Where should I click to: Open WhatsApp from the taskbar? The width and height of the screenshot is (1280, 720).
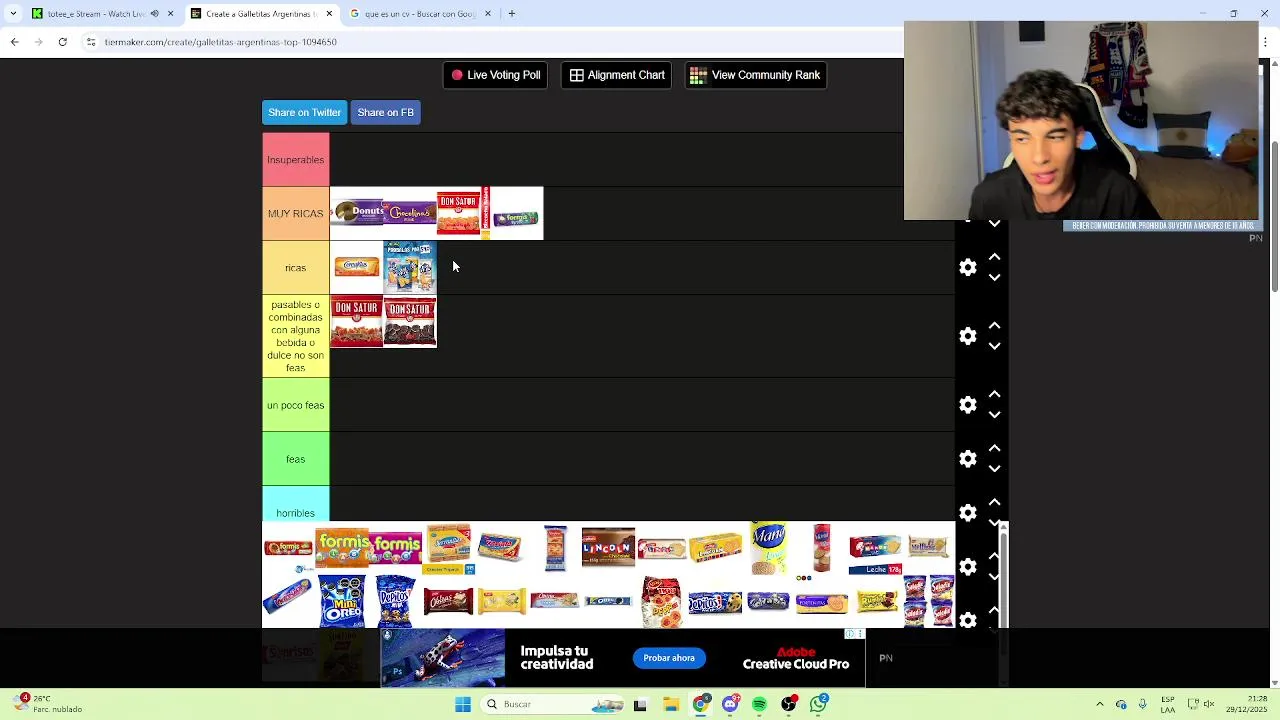point(819,705)
